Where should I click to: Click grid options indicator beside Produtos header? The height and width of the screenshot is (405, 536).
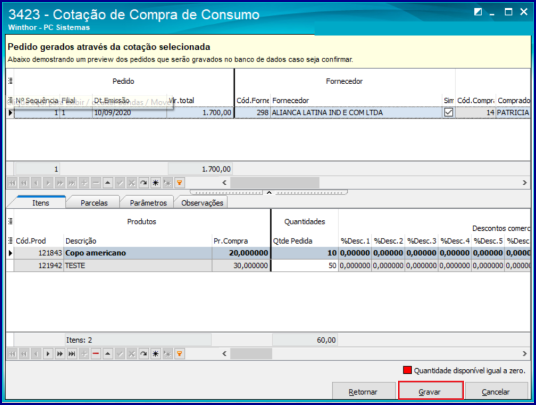(x=10, y=221)
